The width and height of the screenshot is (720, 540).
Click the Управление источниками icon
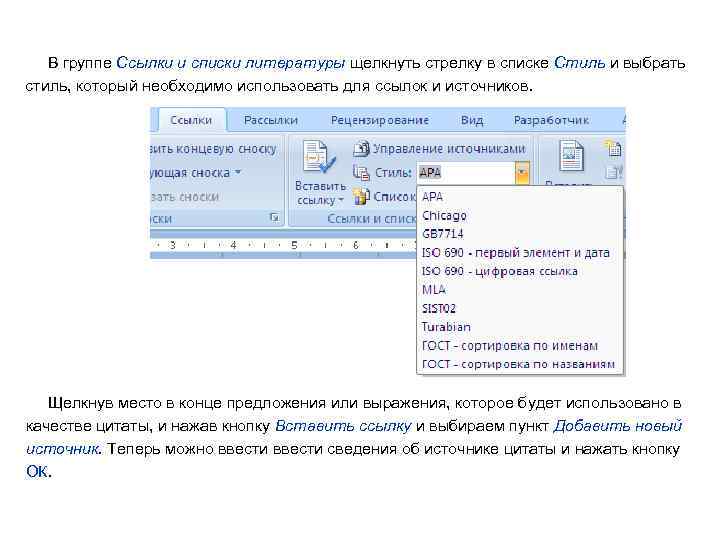(361, 149)
